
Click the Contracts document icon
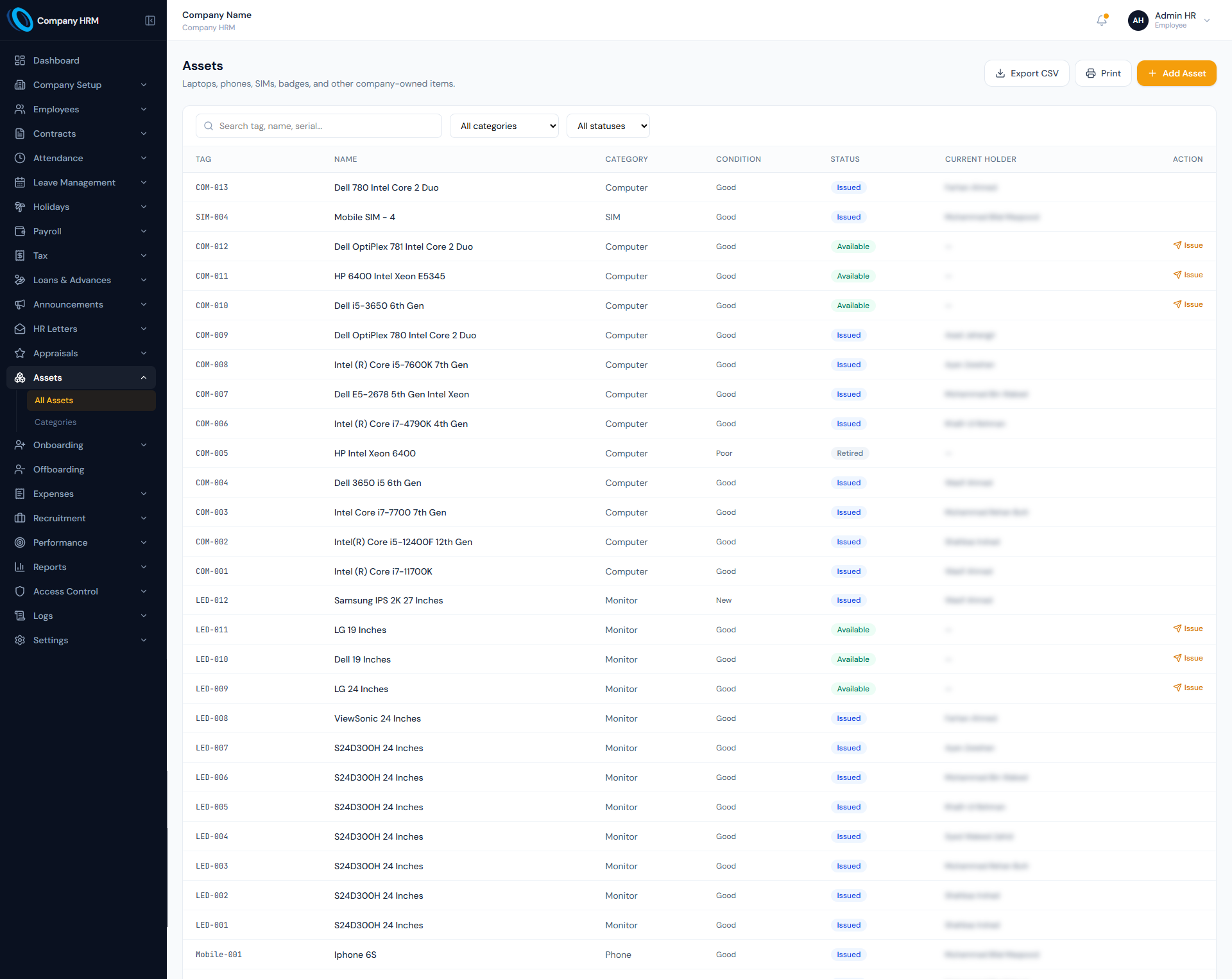pos(20,134)
